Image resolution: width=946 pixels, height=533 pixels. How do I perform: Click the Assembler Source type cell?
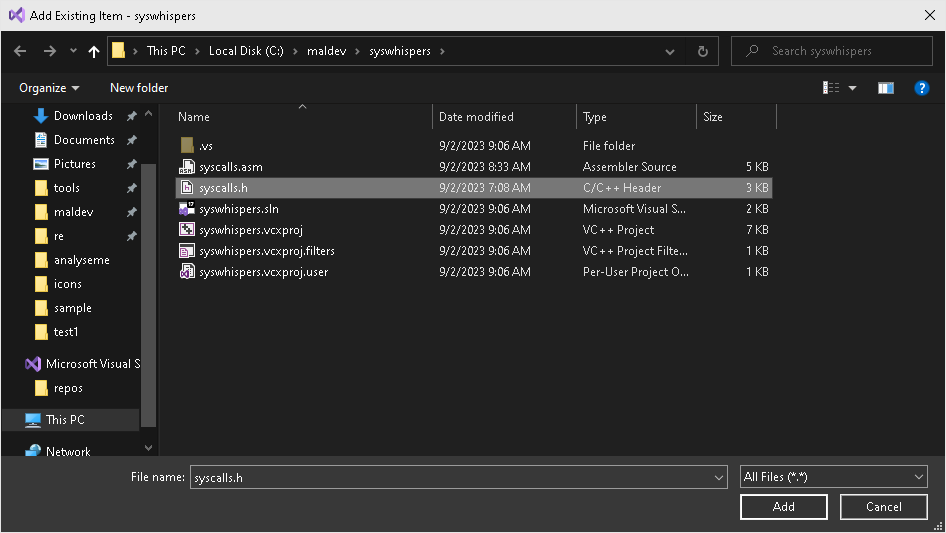click(629, 167)
